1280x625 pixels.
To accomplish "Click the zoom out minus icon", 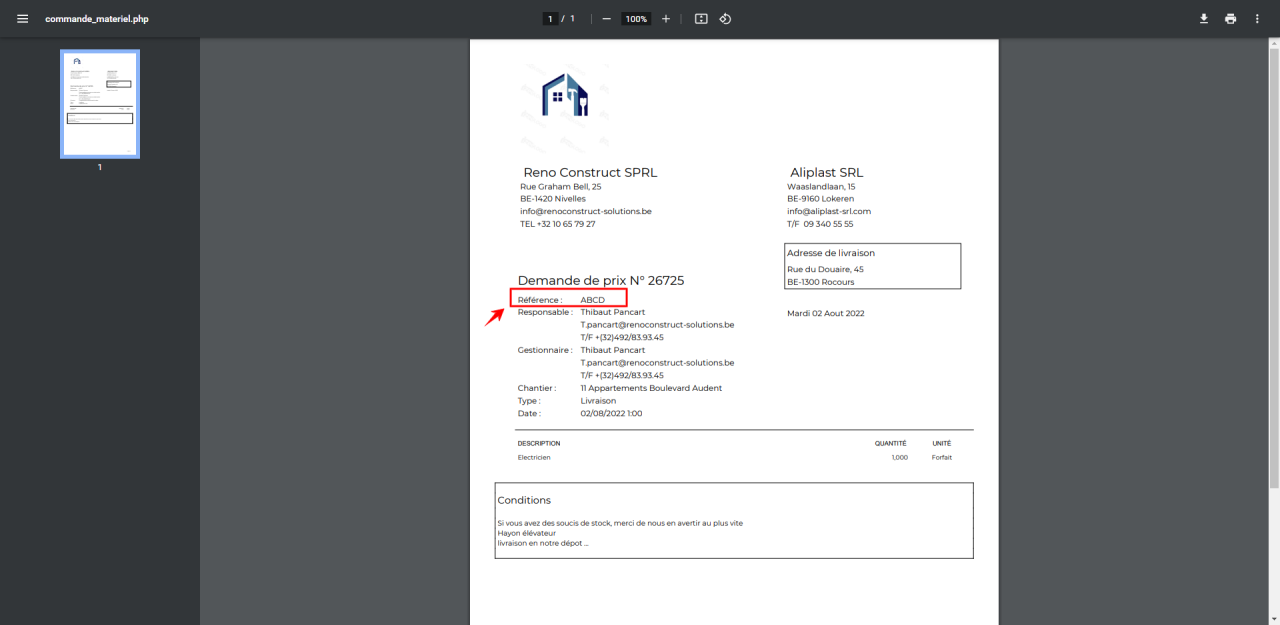I will pyautogui.click(x=606, y=19).
